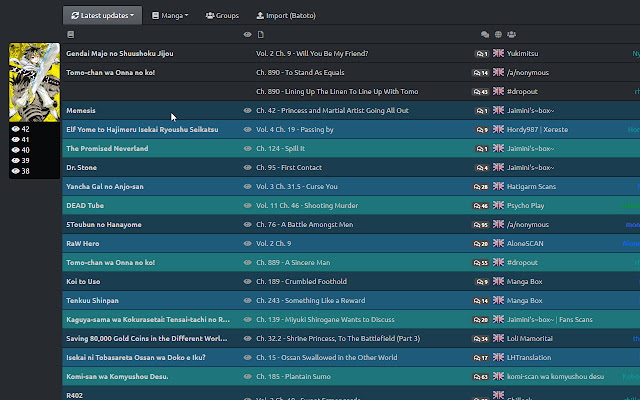Toggle read eye for The Promised Neverland
This screenshot has height=400, width=640.
pyautogui.click(x=248, y=148)
